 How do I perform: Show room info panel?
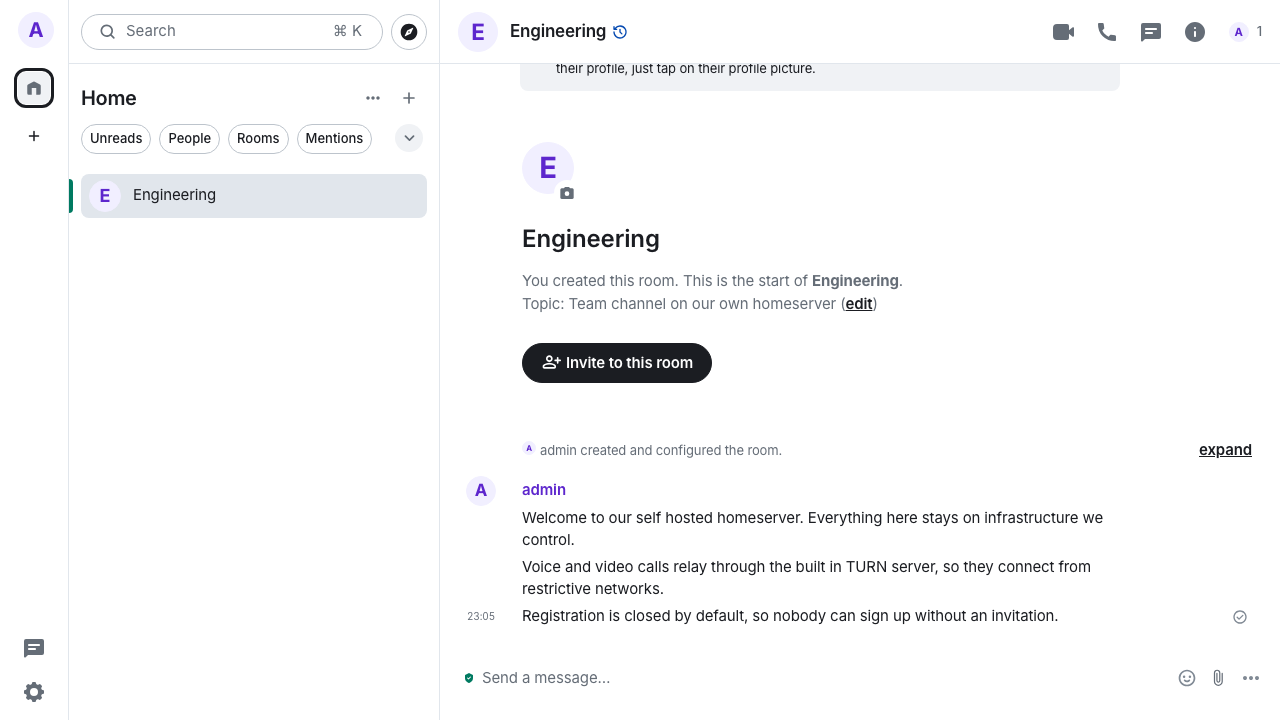pos(1195,32)
